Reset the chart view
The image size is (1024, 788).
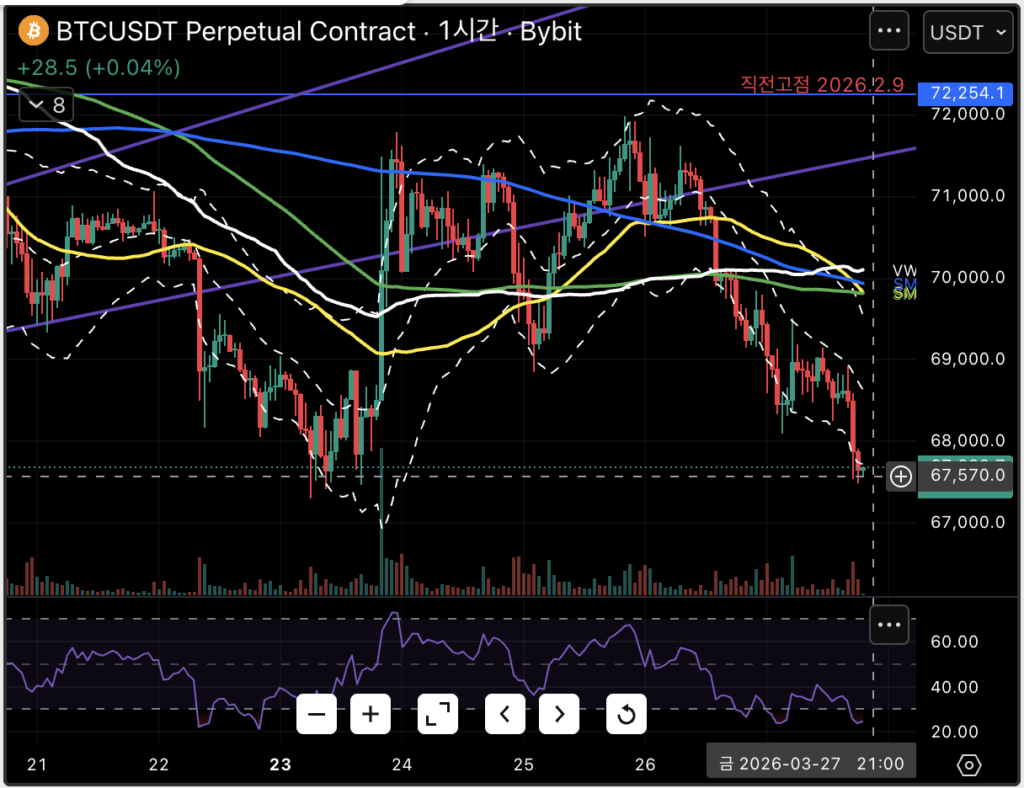(x=626, y=714)
